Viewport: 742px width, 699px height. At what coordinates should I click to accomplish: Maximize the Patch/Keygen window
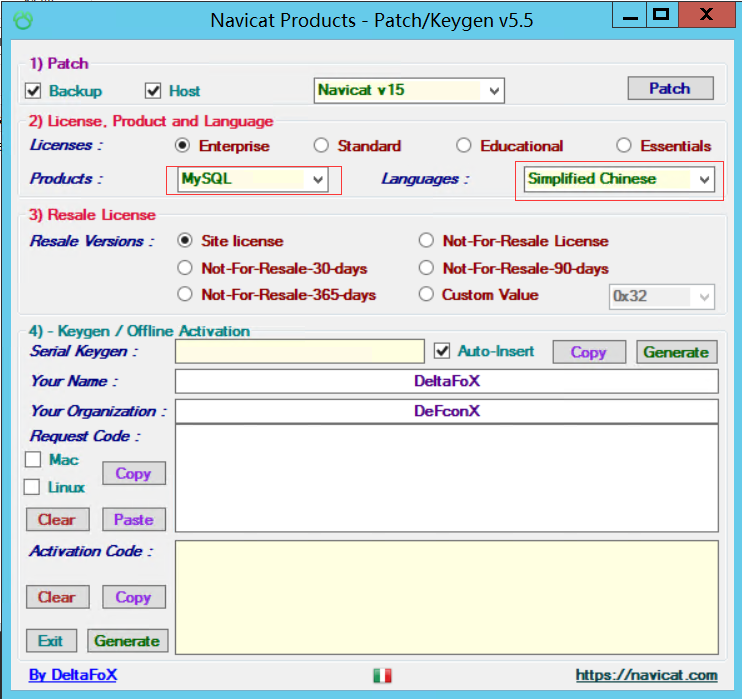(662, 15)
